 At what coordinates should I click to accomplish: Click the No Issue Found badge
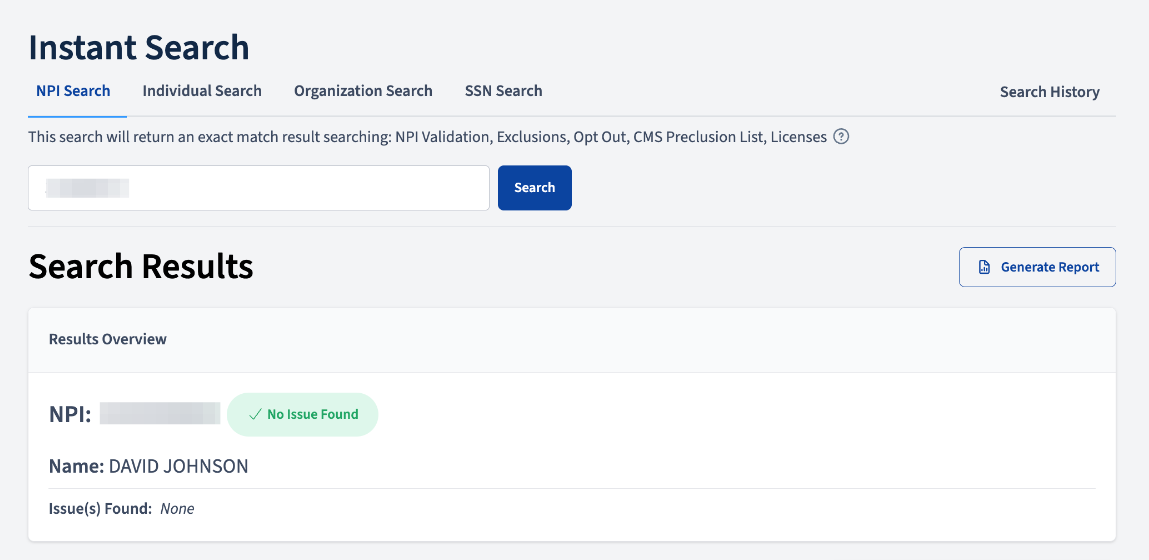pos(303,415)
